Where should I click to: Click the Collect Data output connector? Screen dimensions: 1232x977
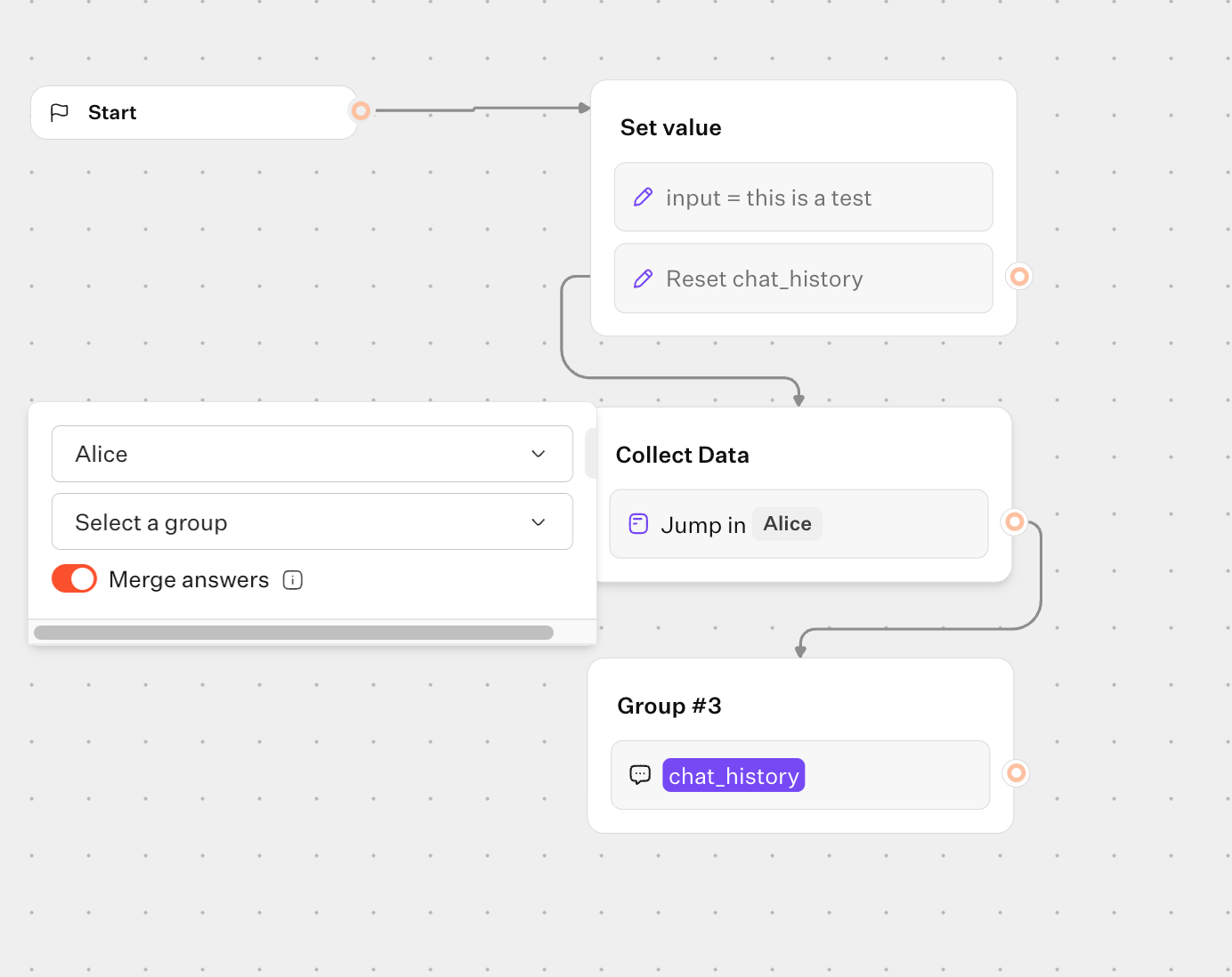[1015, 522]
